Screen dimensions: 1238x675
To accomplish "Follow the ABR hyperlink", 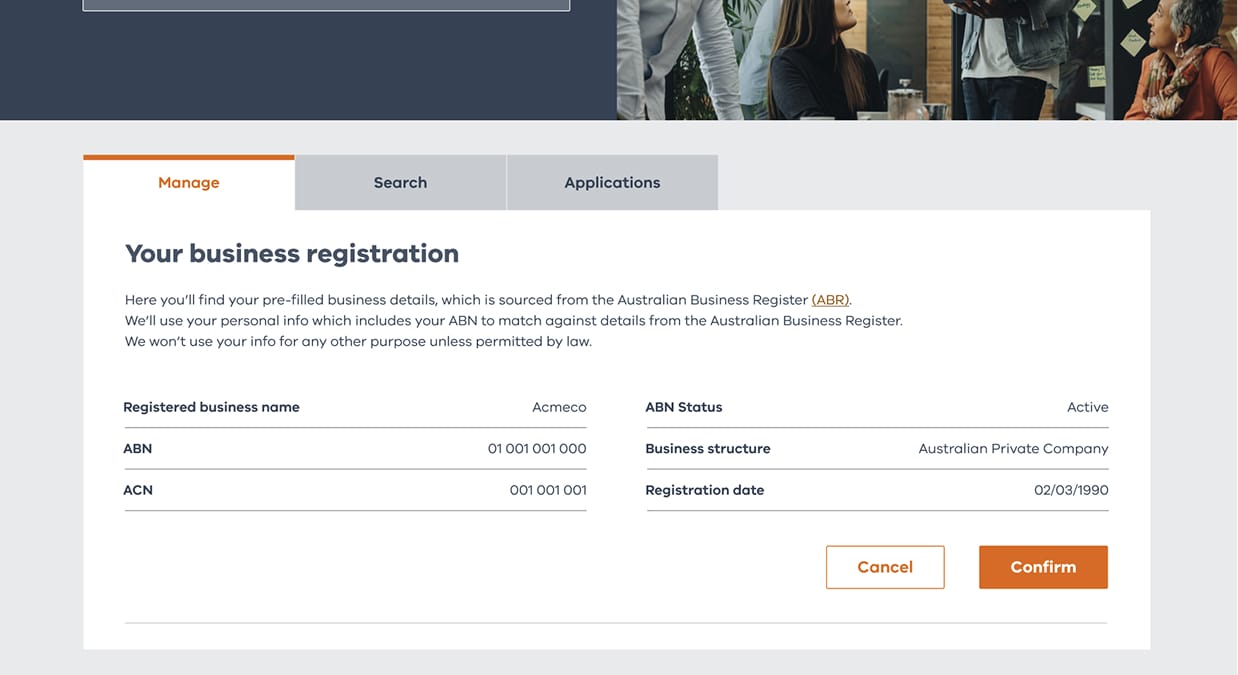I will click(830, 300).
